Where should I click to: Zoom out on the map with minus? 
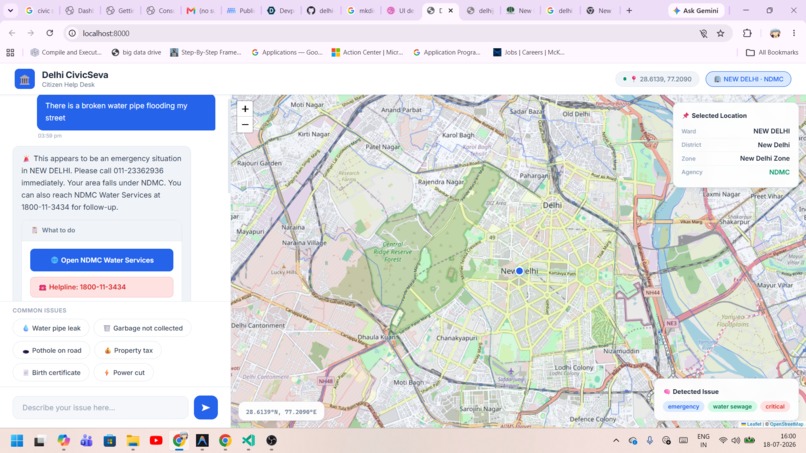tap(245, 124)
